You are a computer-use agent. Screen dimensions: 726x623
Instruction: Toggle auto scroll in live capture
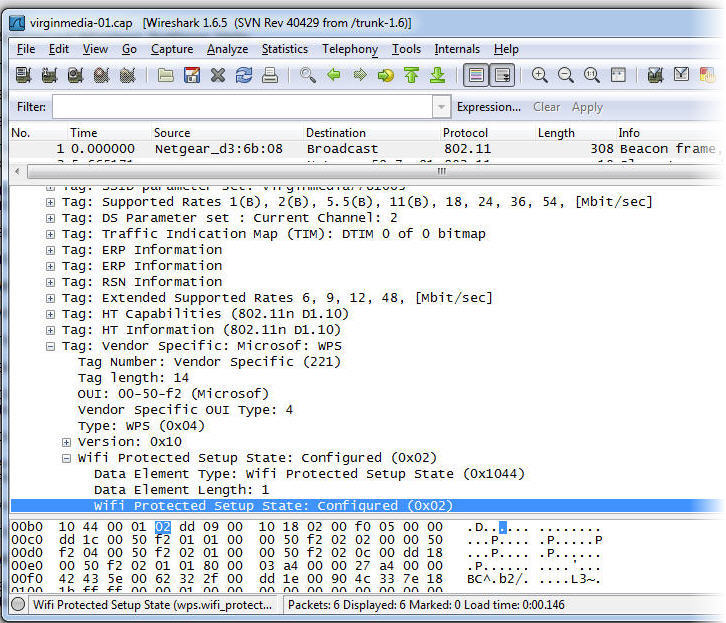click(502, 75)
